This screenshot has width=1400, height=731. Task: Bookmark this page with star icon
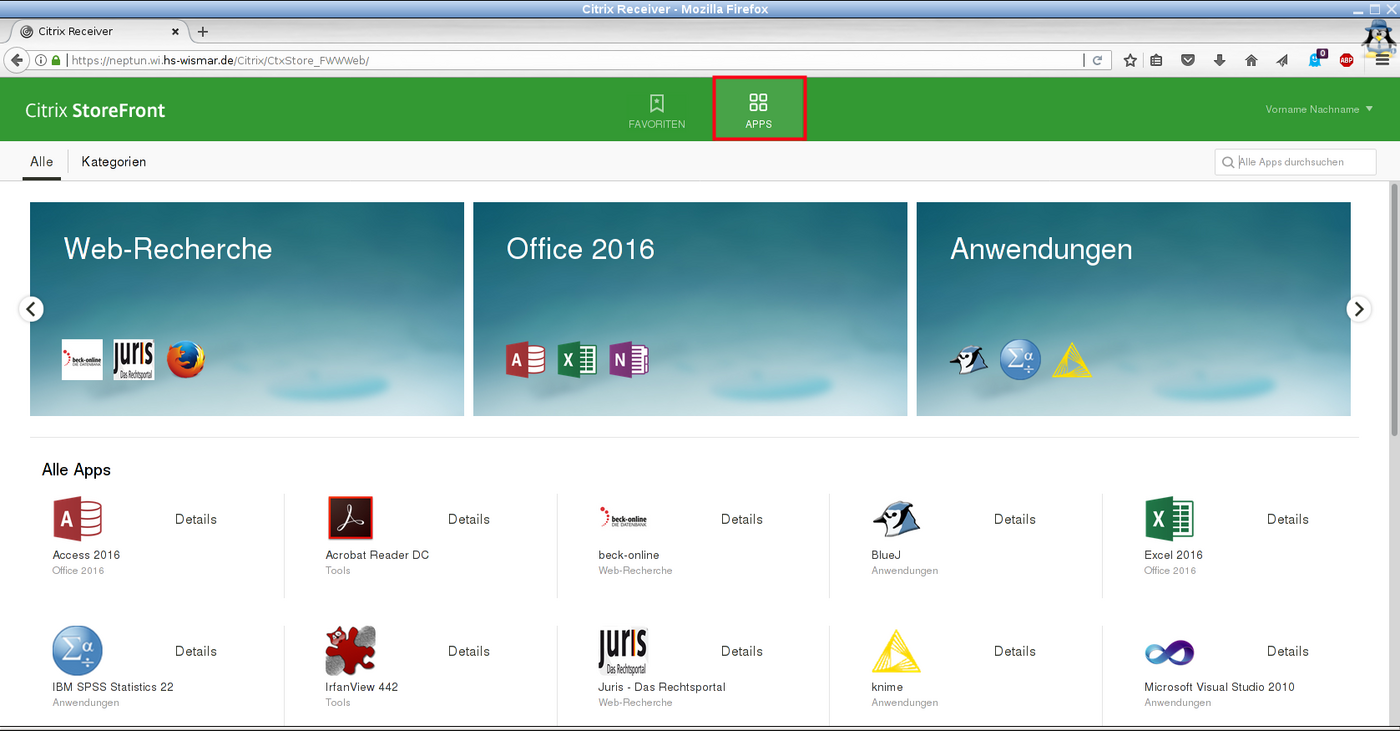(x=1130, y=60)
